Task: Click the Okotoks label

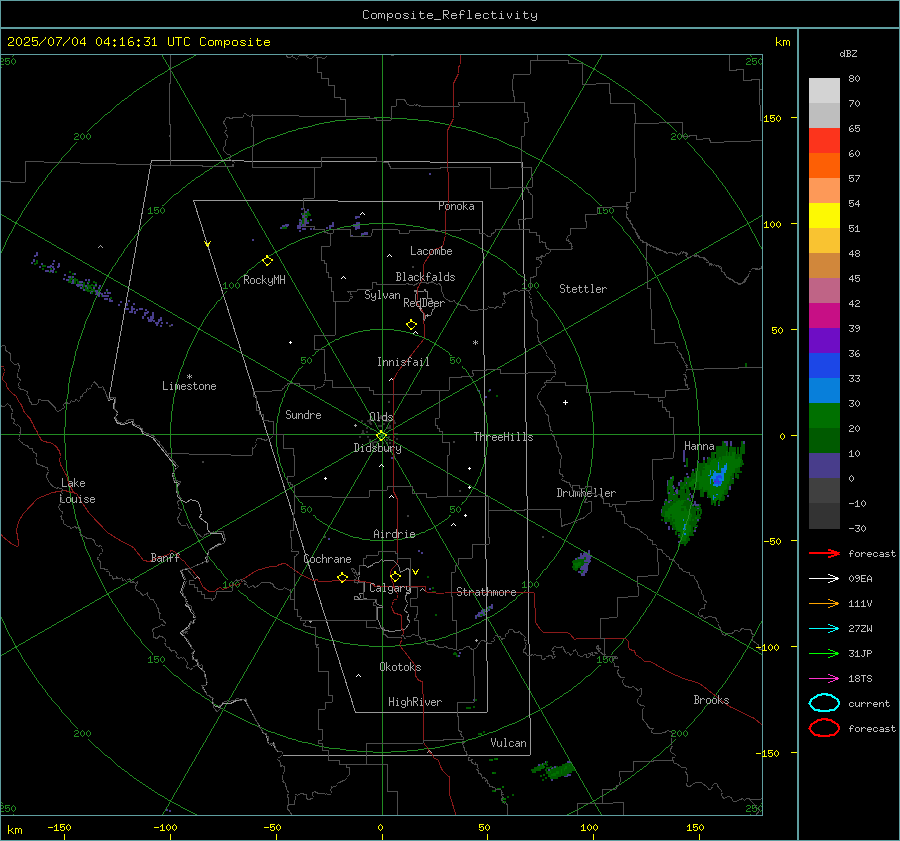Action: click(400, 667)
